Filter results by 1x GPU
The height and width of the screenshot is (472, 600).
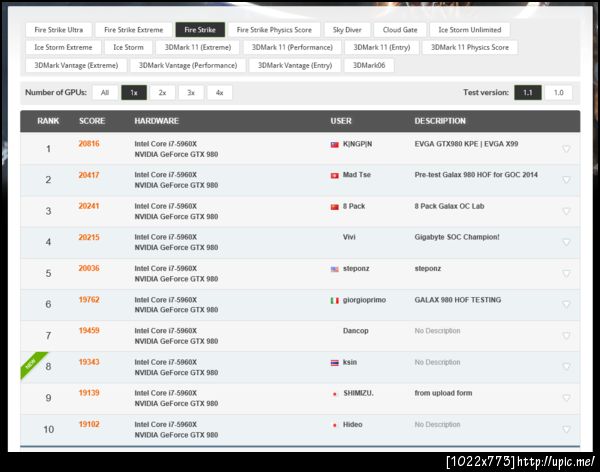(134, 92)
